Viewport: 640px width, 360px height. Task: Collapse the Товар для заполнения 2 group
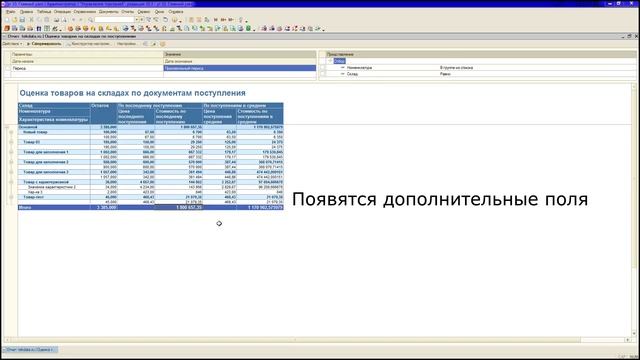coord(11,162)
